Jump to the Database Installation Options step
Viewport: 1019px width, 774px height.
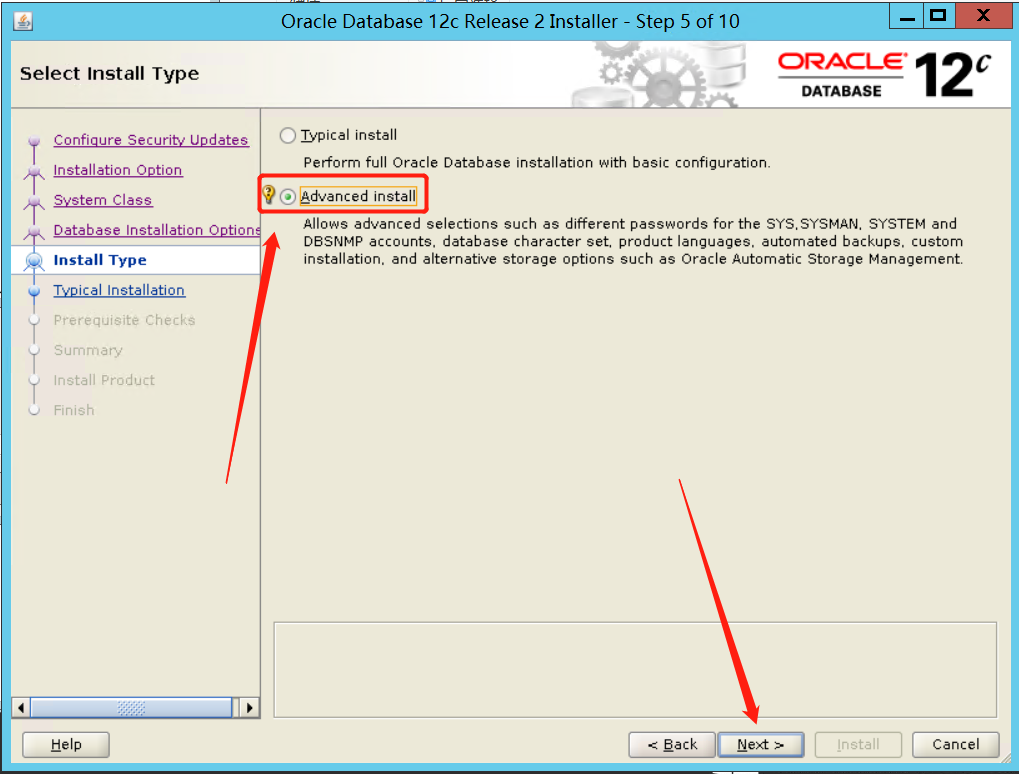pos(157,230)
